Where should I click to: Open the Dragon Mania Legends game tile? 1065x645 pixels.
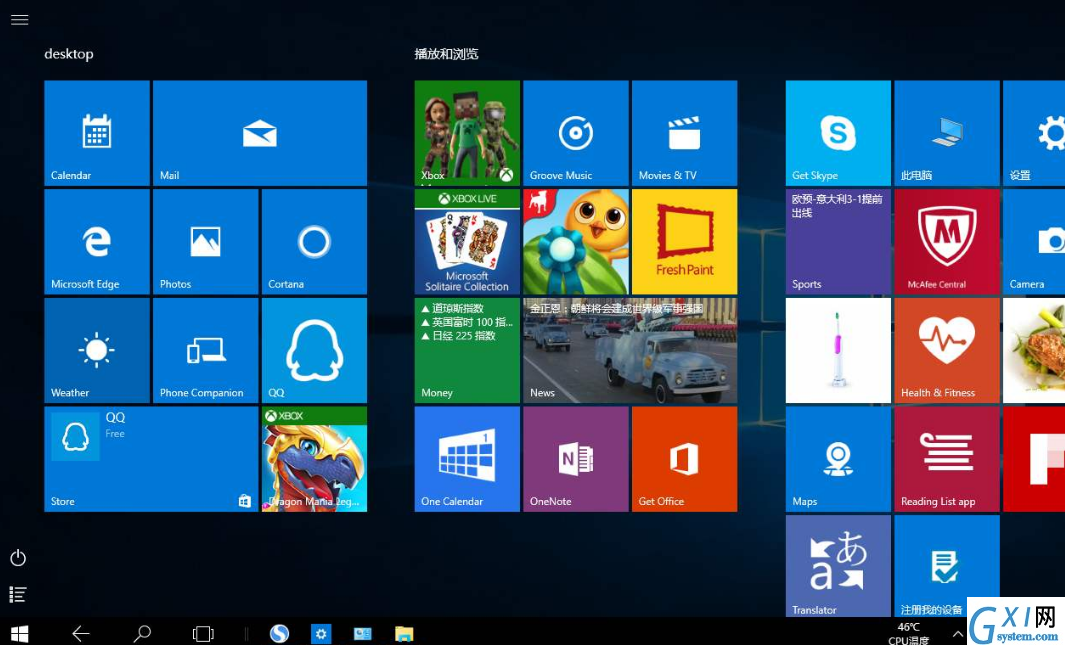(x=314, y=459)
